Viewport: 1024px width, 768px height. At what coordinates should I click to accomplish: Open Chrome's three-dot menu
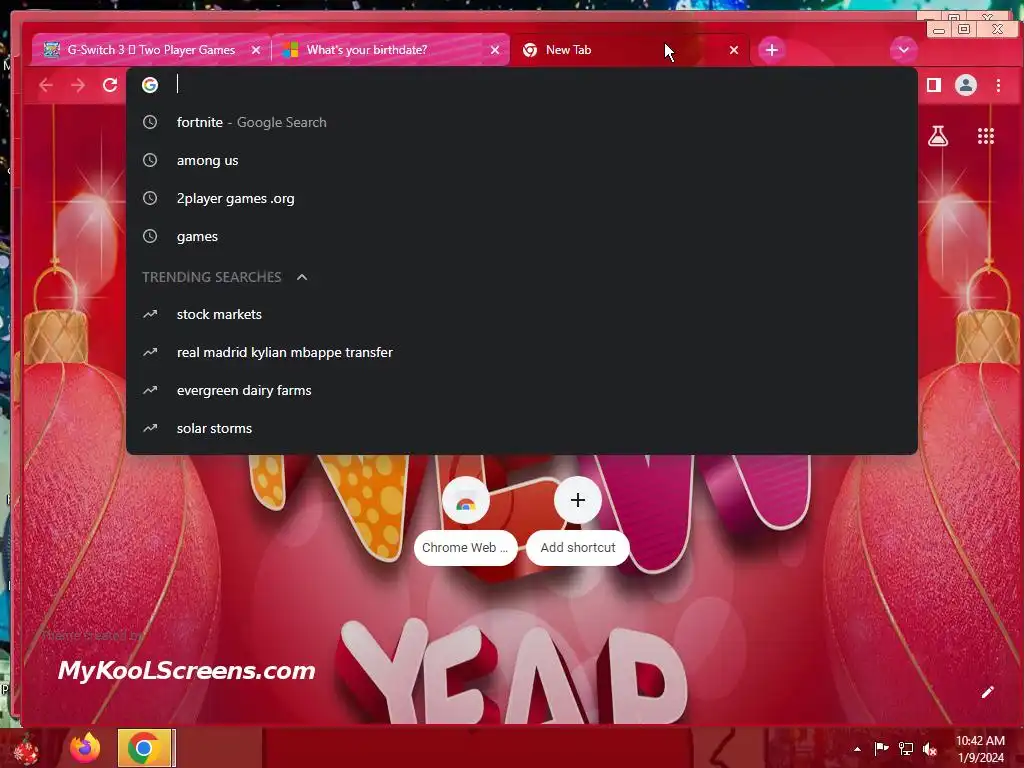999,85
